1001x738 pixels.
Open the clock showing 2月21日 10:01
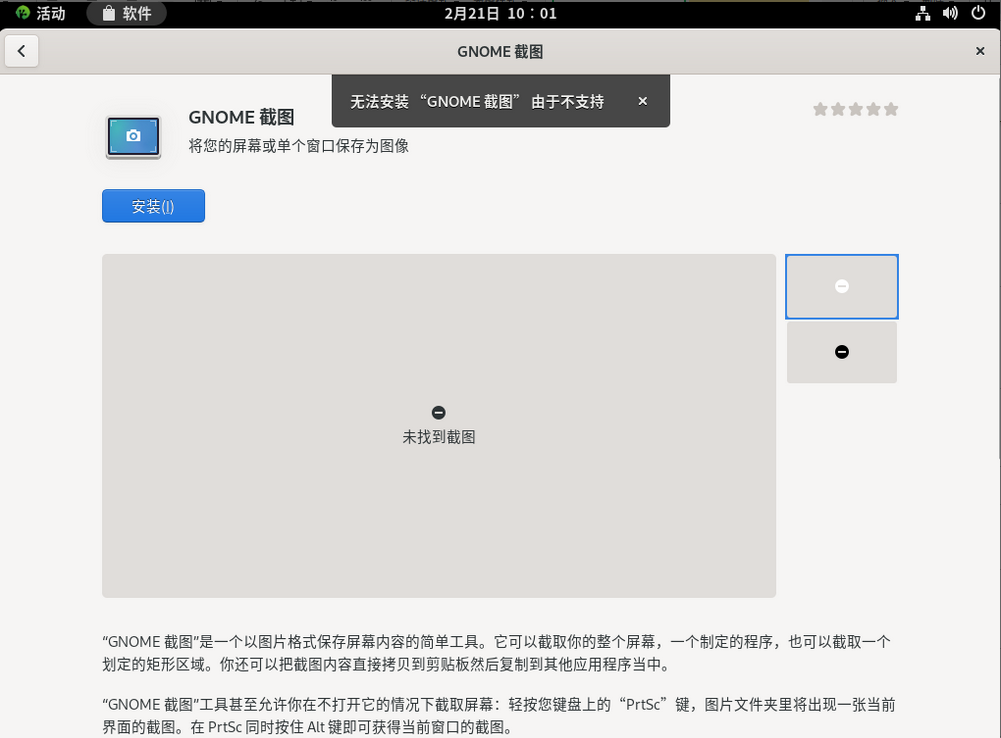tap(500, 13)
